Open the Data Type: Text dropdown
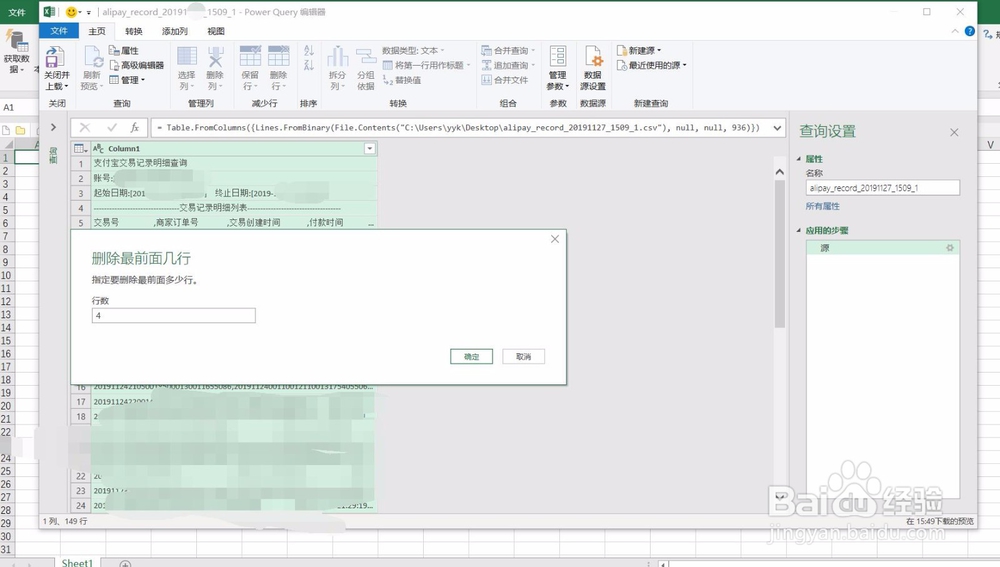 413,50
